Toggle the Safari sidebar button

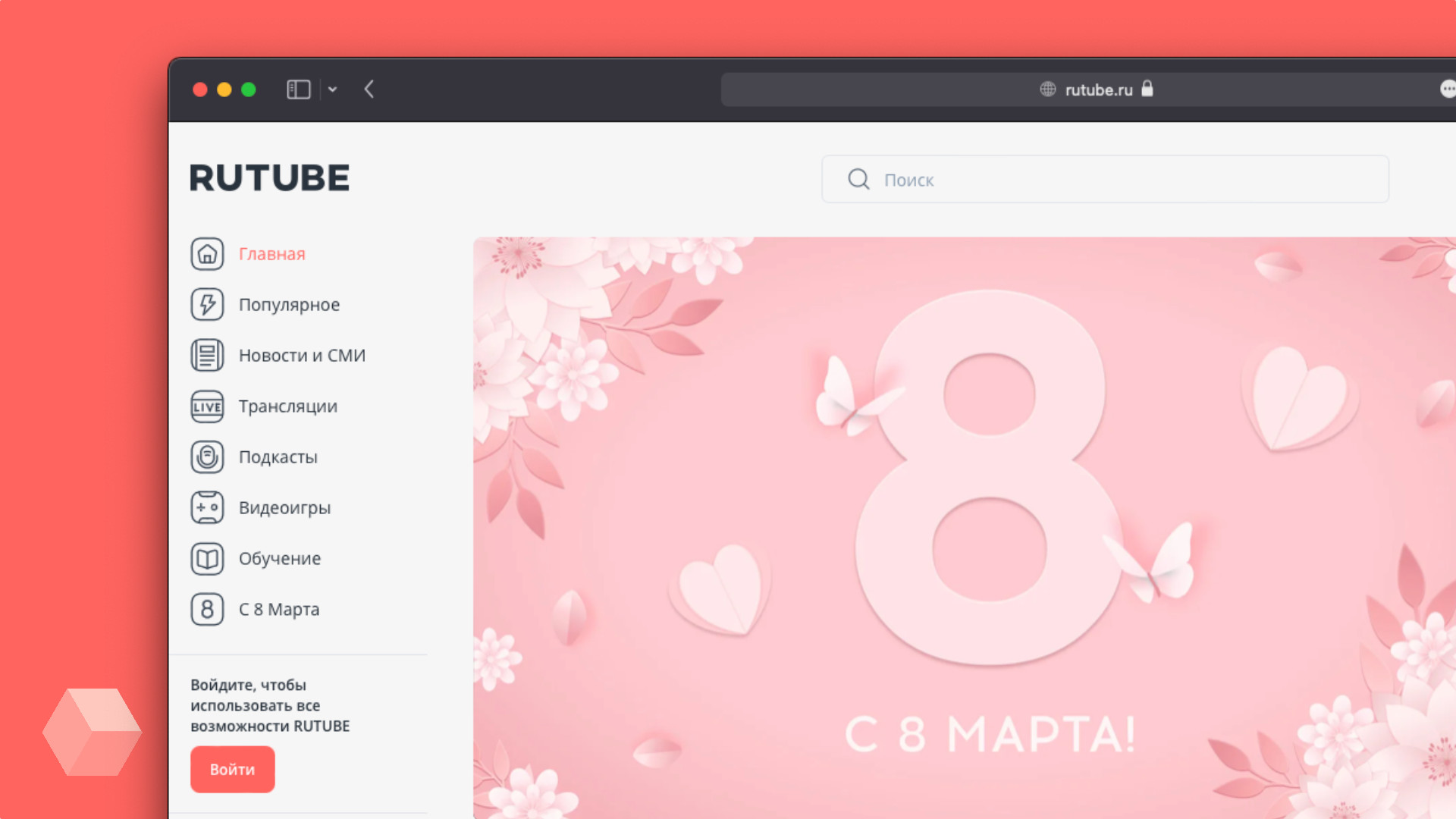click(299, 89)
